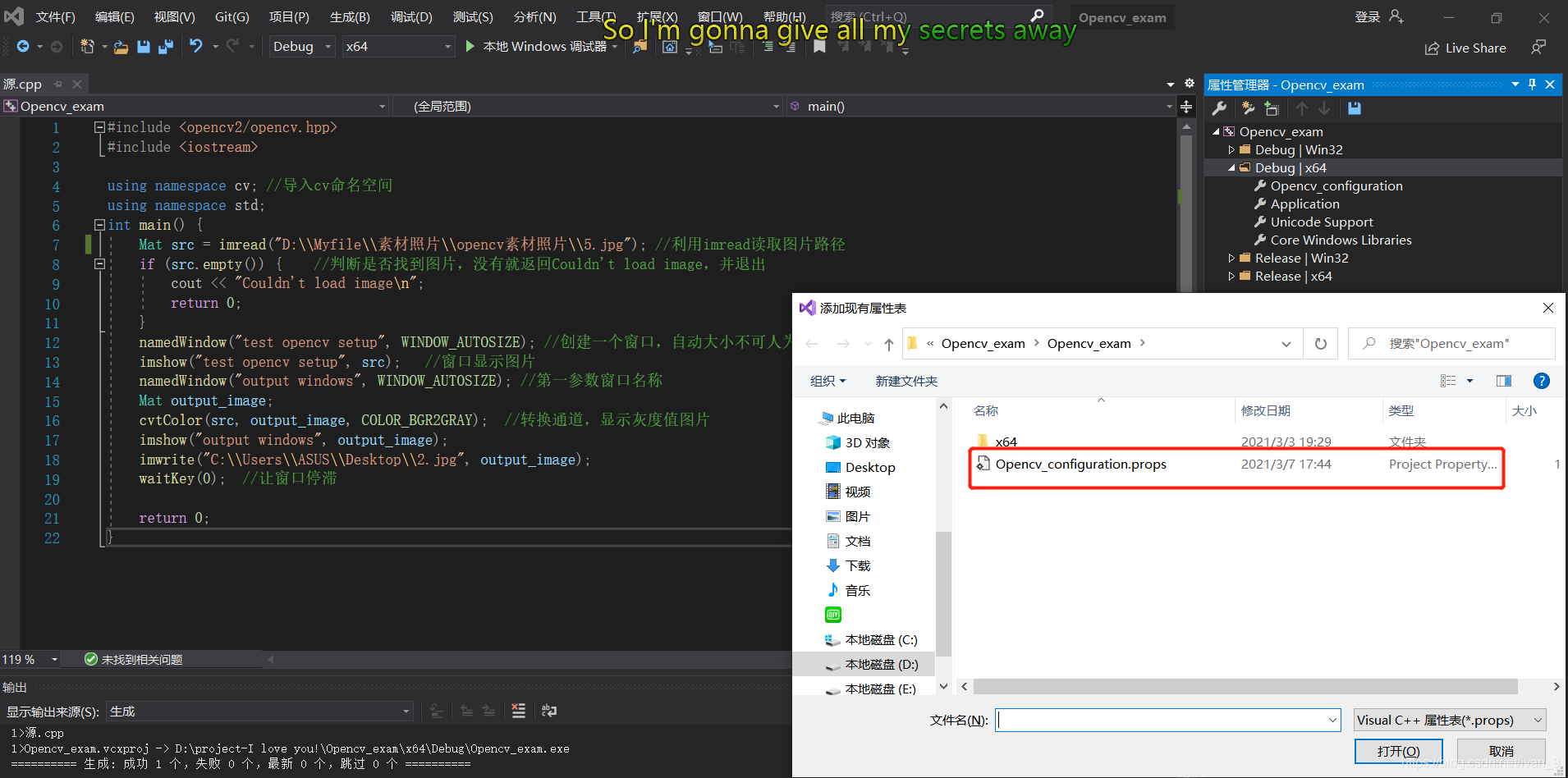Image resolution: width=1568 pixels, height=778 pixels.
Task: Save the current file with disk icon
Action: [x=144, y=47]
